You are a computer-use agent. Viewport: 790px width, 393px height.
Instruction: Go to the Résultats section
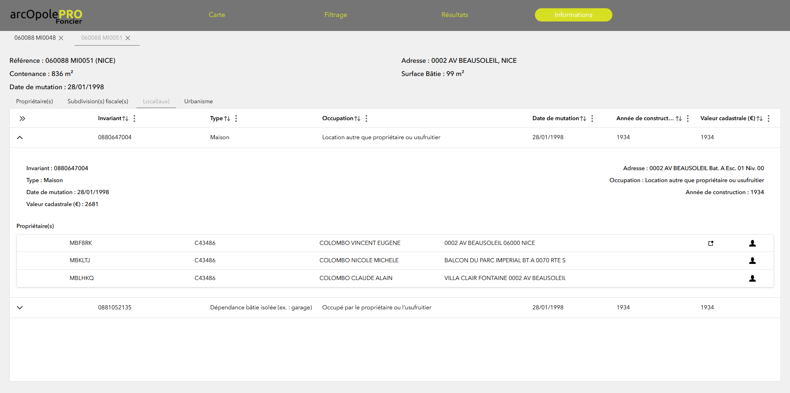pos(454,15)
